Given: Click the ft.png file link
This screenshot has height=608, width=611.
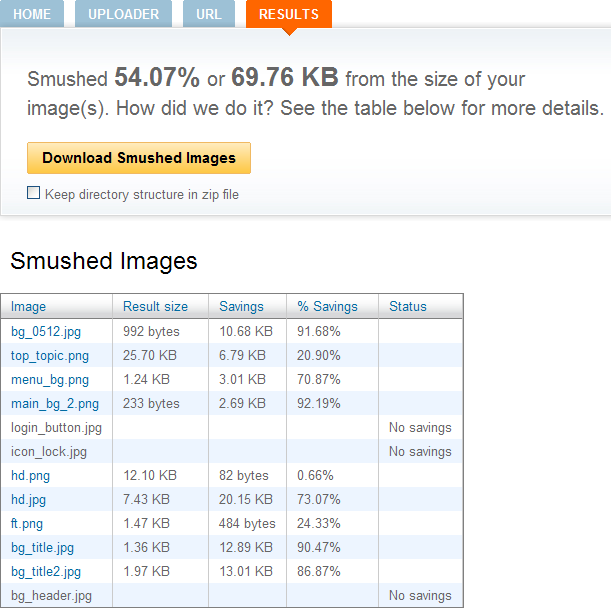Looking at the screenshot, I should click(x=27, y=523).
